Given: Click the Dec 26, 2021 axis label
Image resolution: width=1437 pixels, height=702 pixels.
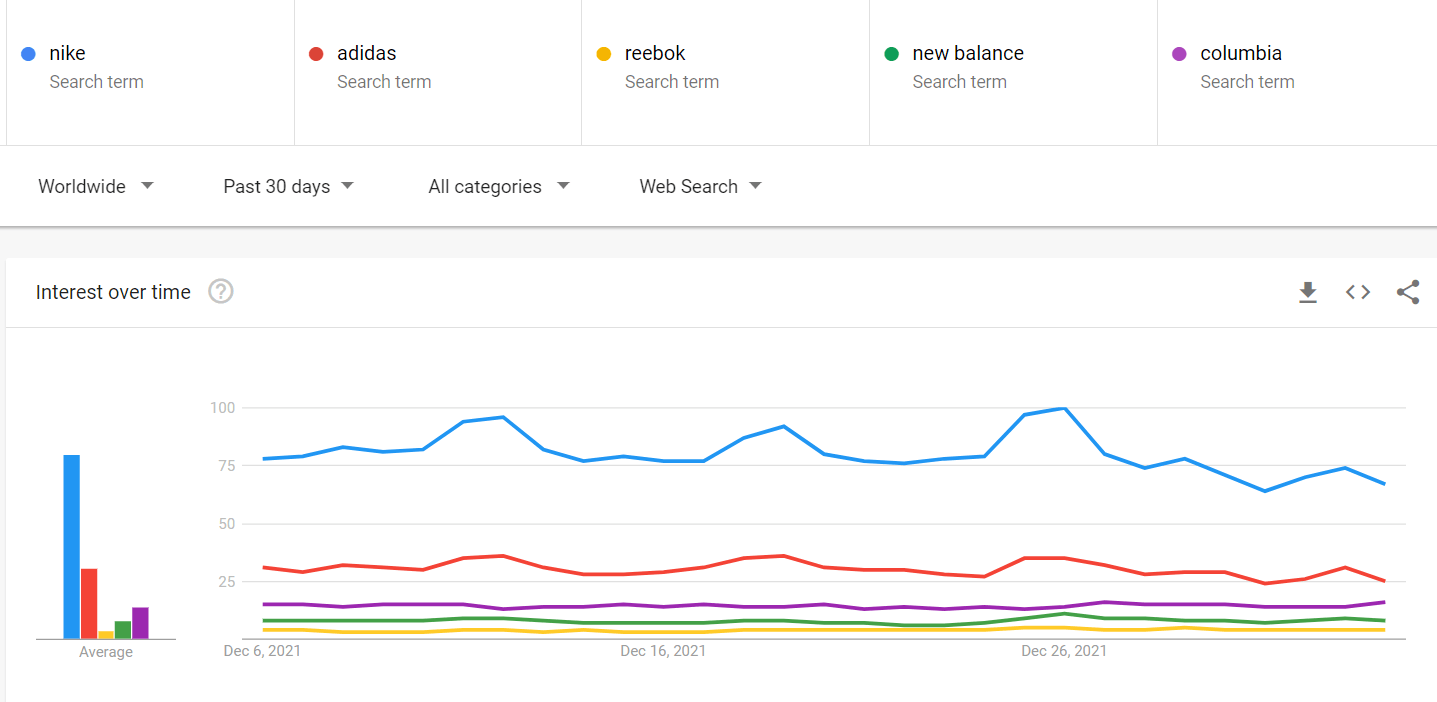Looking at the screenshot, I should click(x=1064, y=651).
